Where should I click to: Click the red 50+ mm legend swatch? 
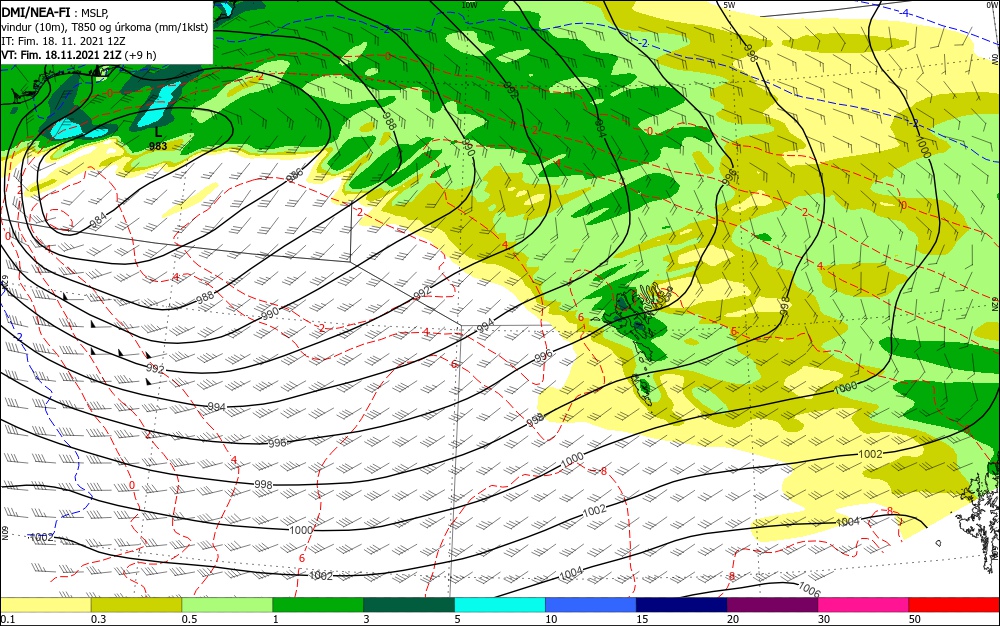pyautogui.click(x=954, y=605)
